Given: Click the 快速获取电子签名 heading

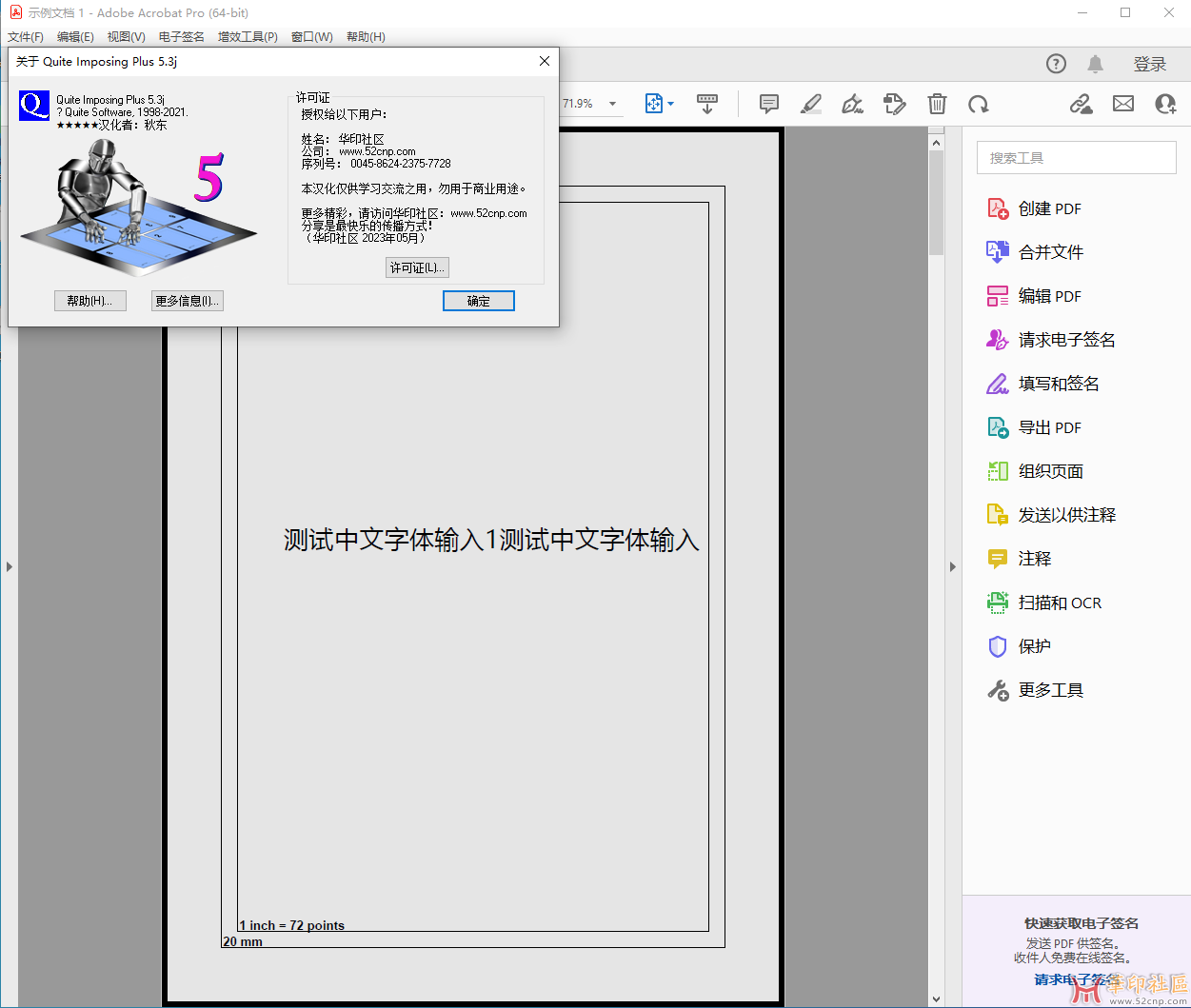Looking at the screenshot, I should 1082,923.
